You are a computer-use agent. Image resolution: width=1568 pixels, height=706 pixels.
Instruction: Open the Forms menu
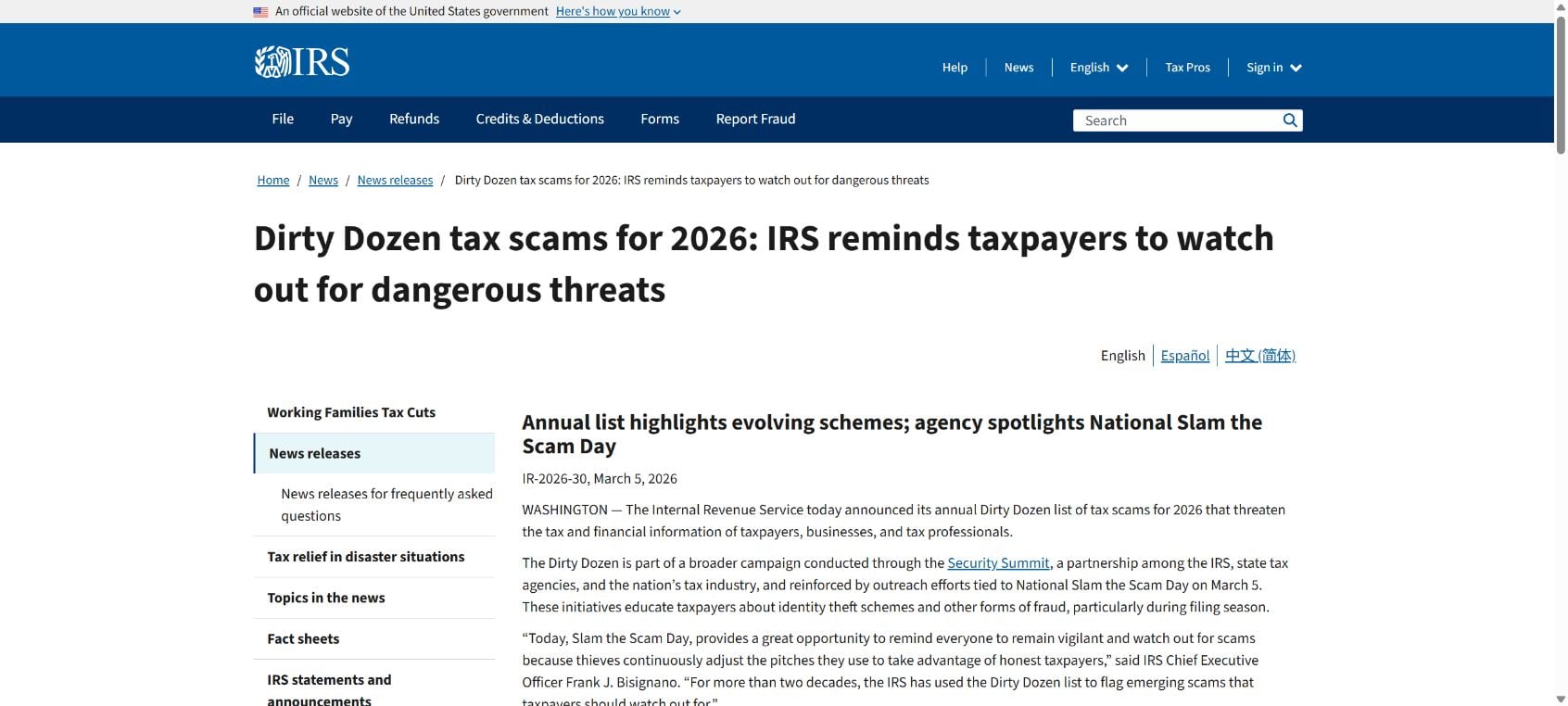coord(660,119)
